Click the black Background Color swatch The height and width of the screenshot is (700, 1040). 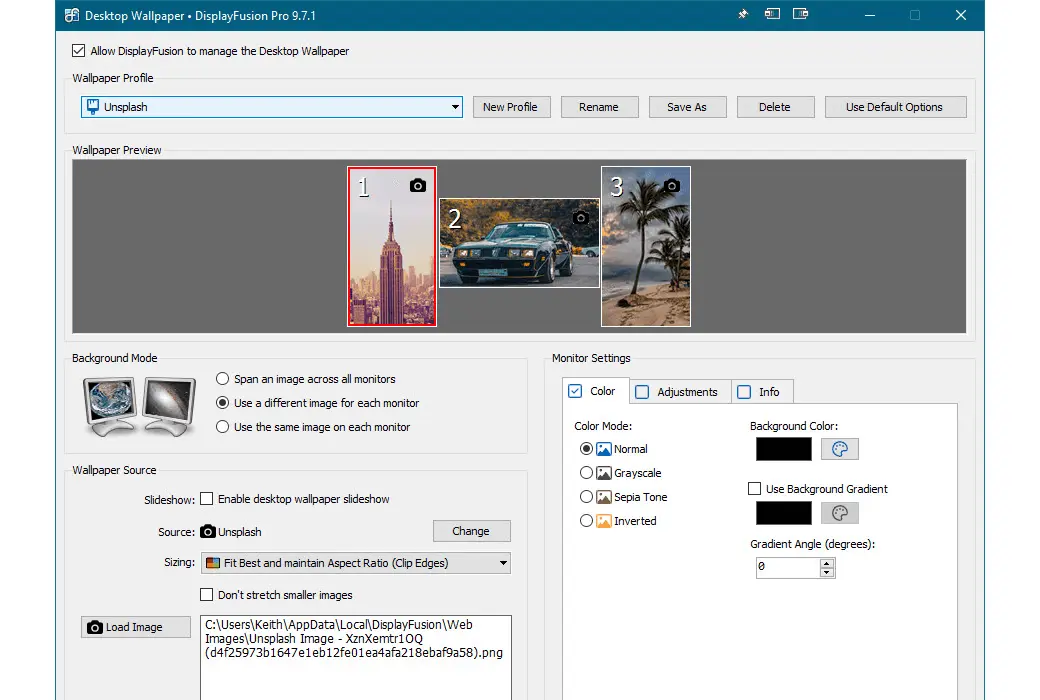point(783,449)
